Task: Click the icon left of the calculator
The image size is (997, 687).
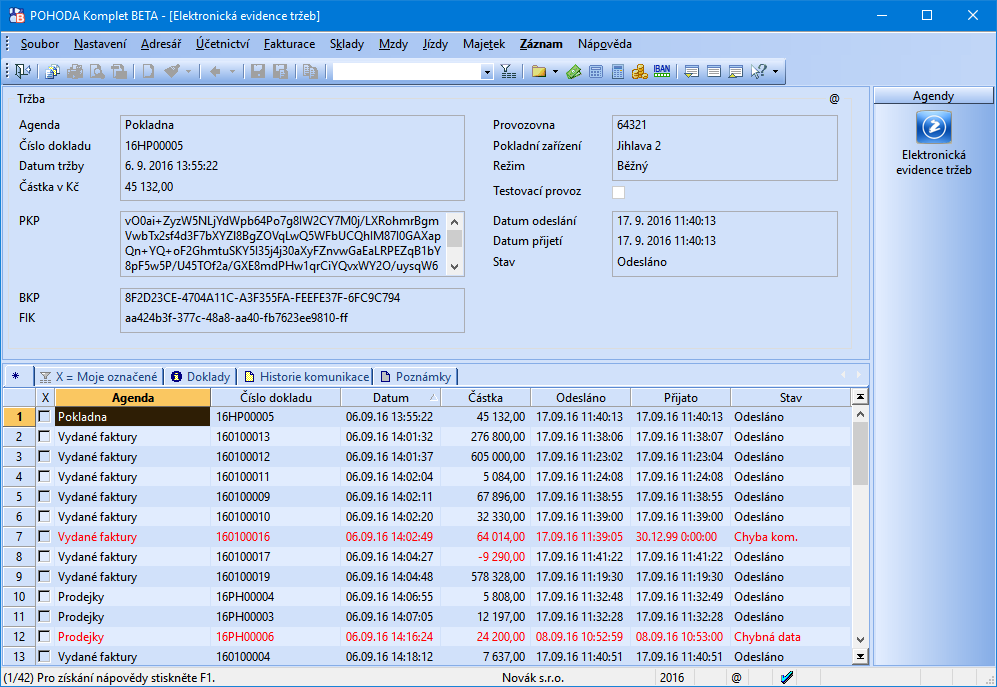Action: pos(596,71)
